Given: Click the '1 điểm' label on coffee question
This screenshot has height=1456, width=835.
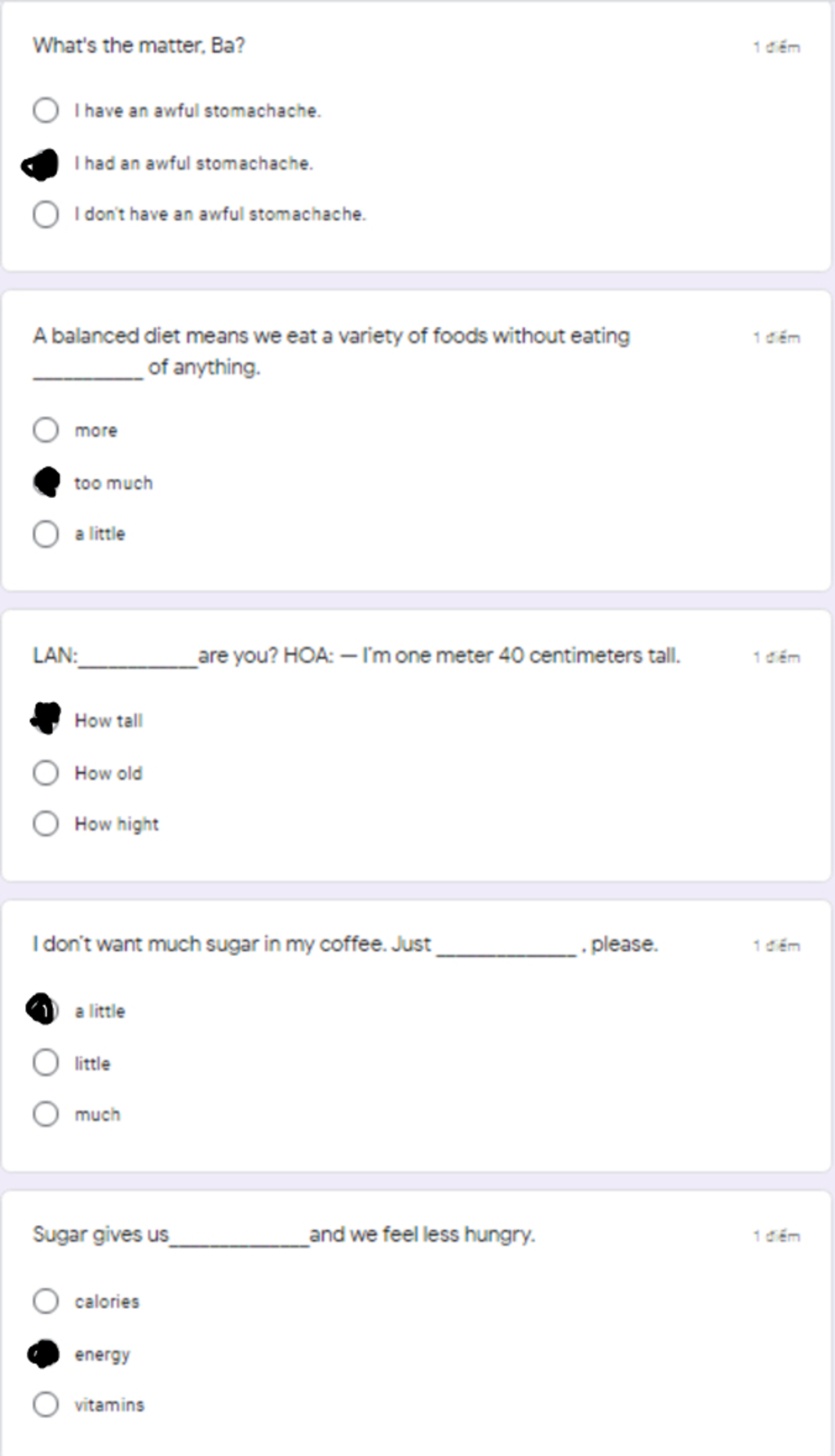Looking at the screenshot, I should point(776,946).
